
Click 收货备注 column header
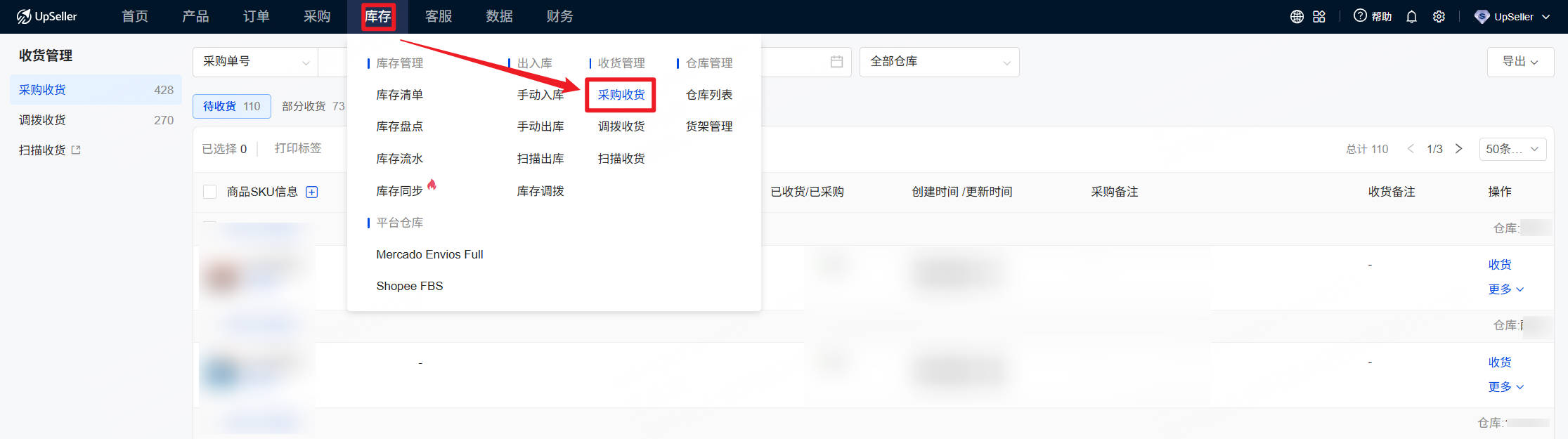[1391, 192]
